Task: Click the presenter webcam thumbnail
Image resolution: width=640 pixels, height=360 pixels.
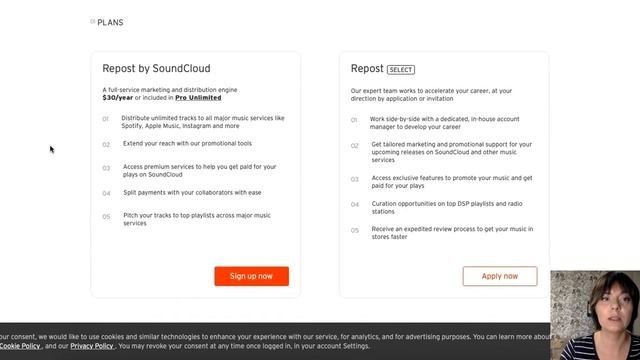Action: click(595, 315)
